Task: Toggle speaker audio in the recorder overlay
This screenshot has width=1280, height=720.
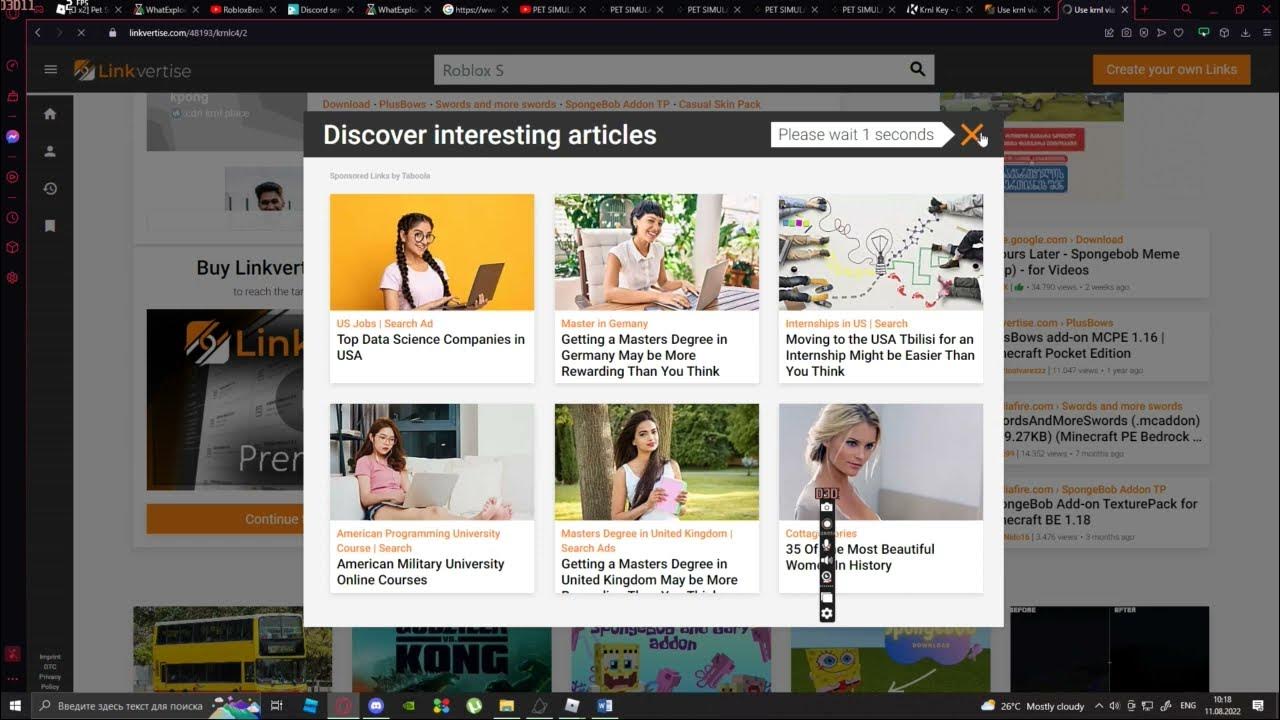Action: tap(827, 560)
